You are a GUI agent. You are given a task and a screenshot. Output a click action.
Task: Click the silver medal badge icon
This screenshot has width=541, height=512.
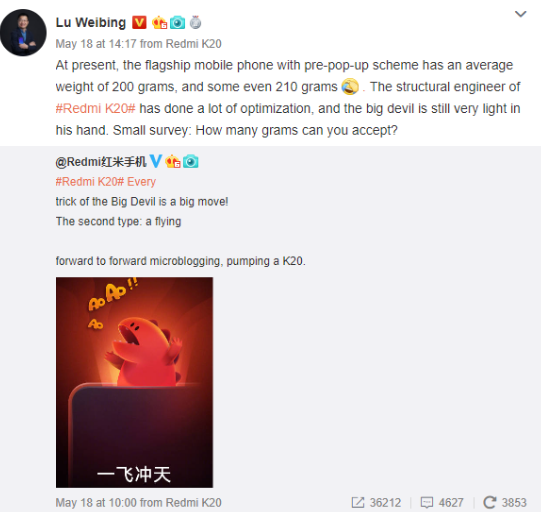[x=196, y=22]
